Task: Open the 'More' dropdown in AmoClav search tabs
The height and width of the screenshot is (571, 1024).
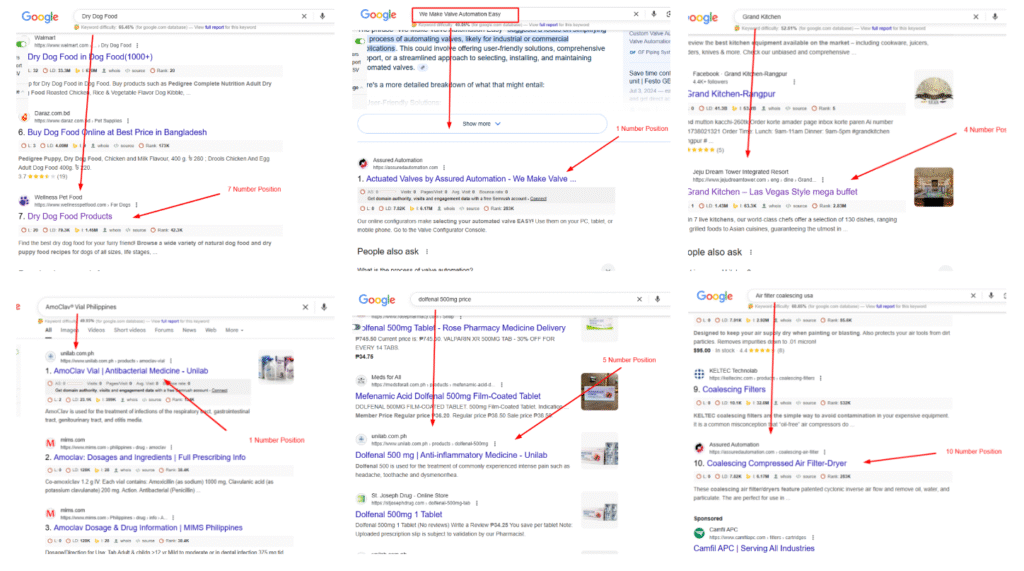Action: click(234, 331)
